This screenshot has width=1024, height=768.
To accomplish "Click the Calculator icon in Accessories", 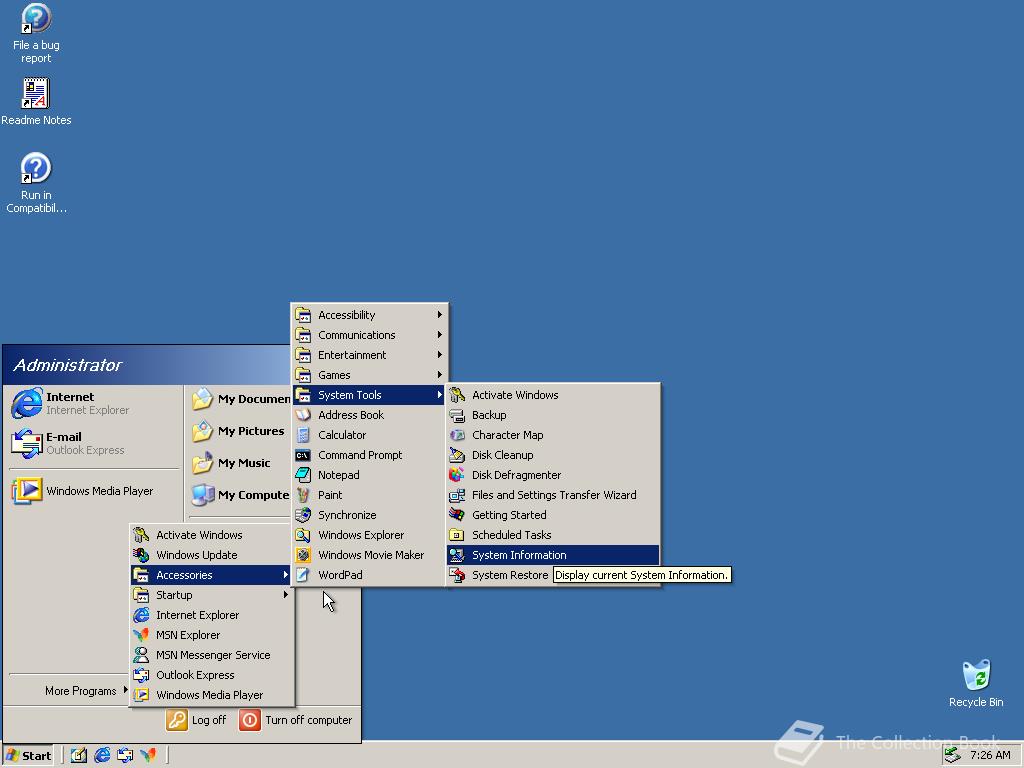I will (303, 435).
